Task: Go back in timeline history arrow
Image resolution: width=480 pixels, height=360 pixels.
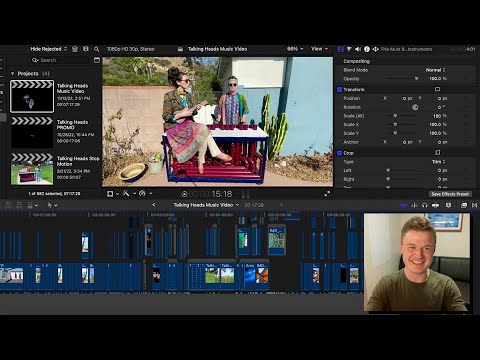Action: [154, 205]
